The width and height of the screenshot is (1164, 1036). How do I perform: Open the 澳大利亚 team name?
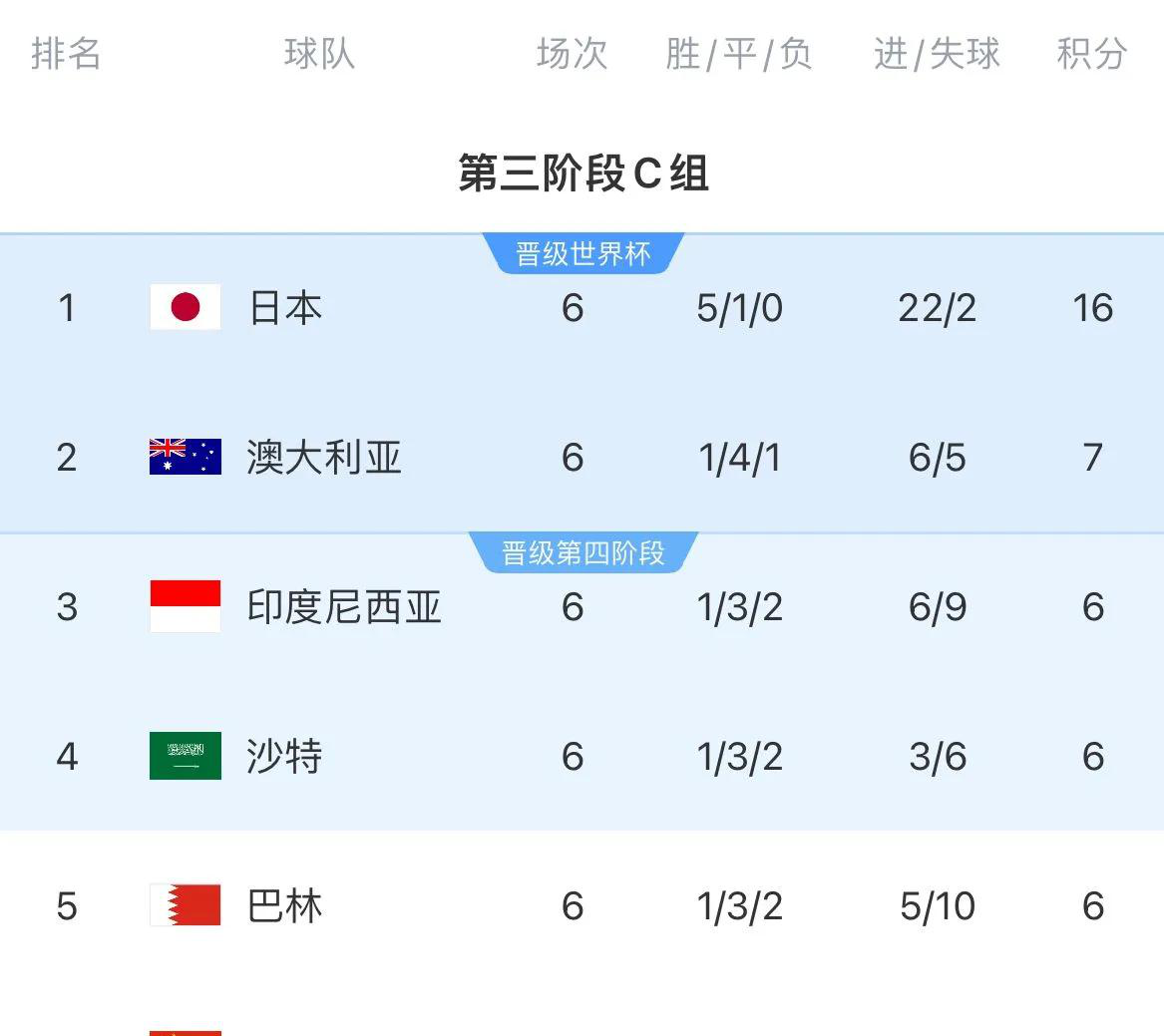[324, 457]
